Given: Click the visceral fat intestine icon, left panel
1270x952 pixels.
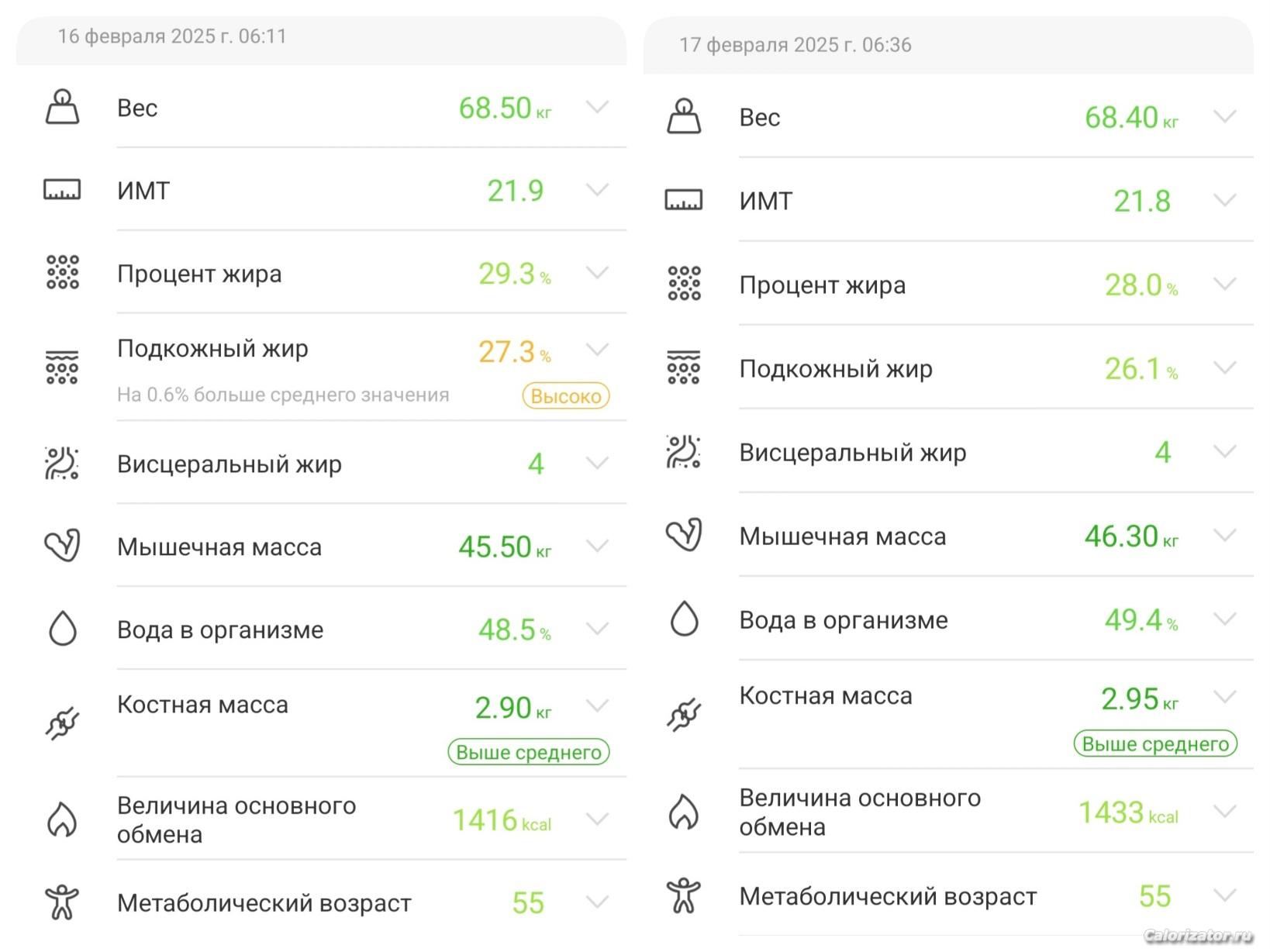Looking at the screenshot, I should (62, 463).
